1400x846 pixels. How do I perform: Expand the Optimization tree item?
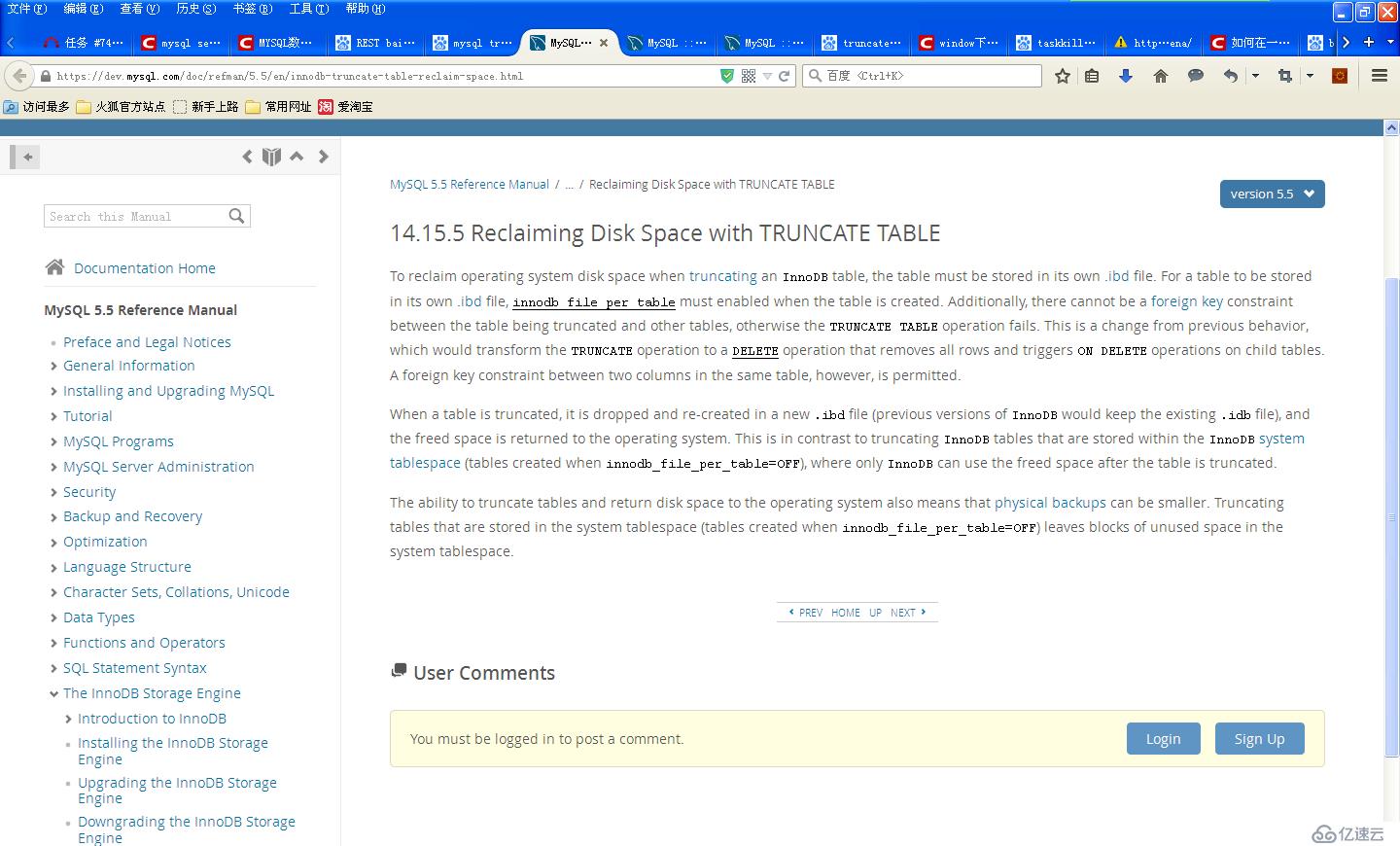tap(53, 542)
